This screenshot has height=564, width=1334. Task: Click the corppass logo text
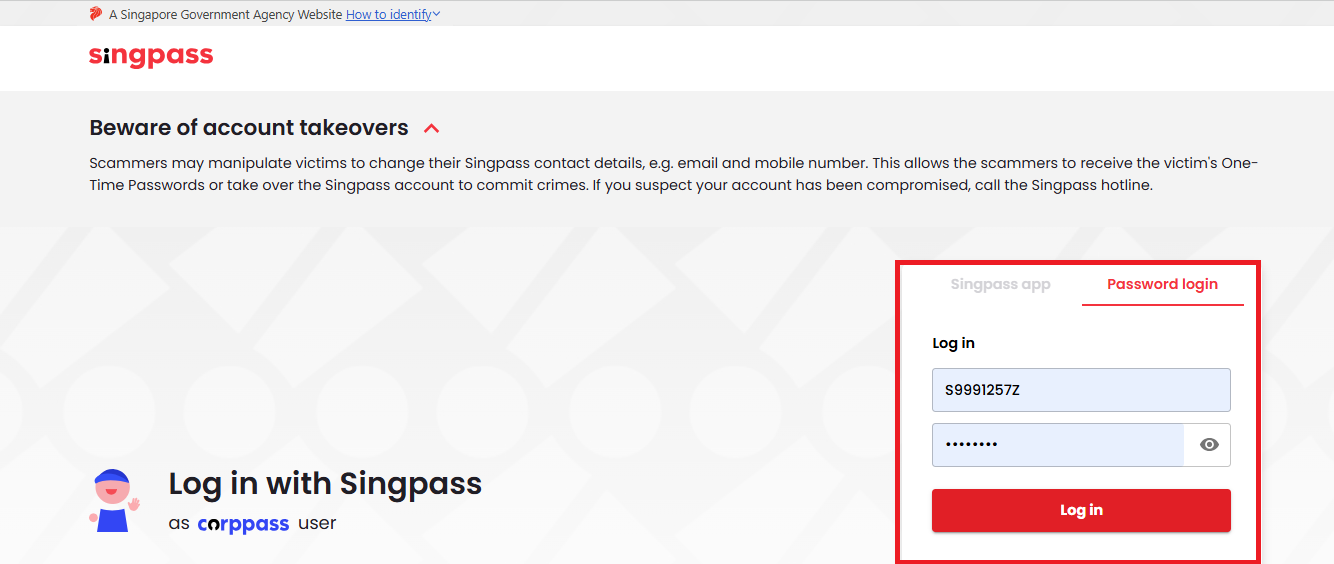pos(243,524)
